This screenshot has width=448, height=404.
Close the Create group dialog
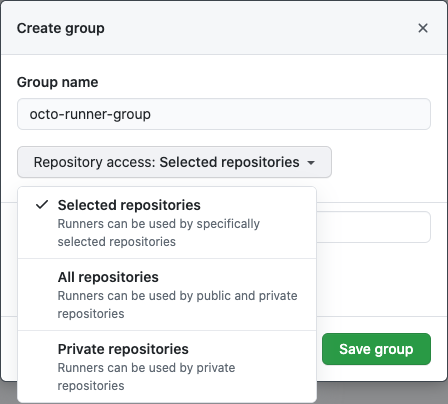(423, 28)
